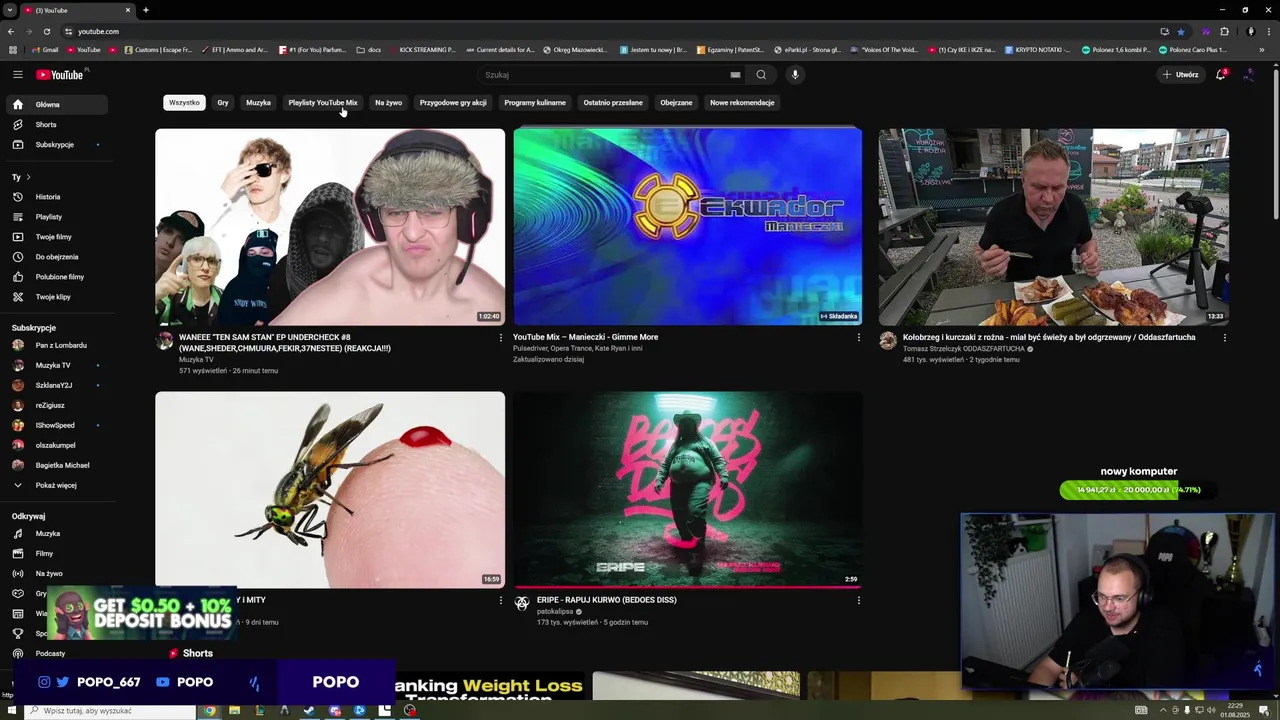Click the magnifier search button

(x=761, y=74)
